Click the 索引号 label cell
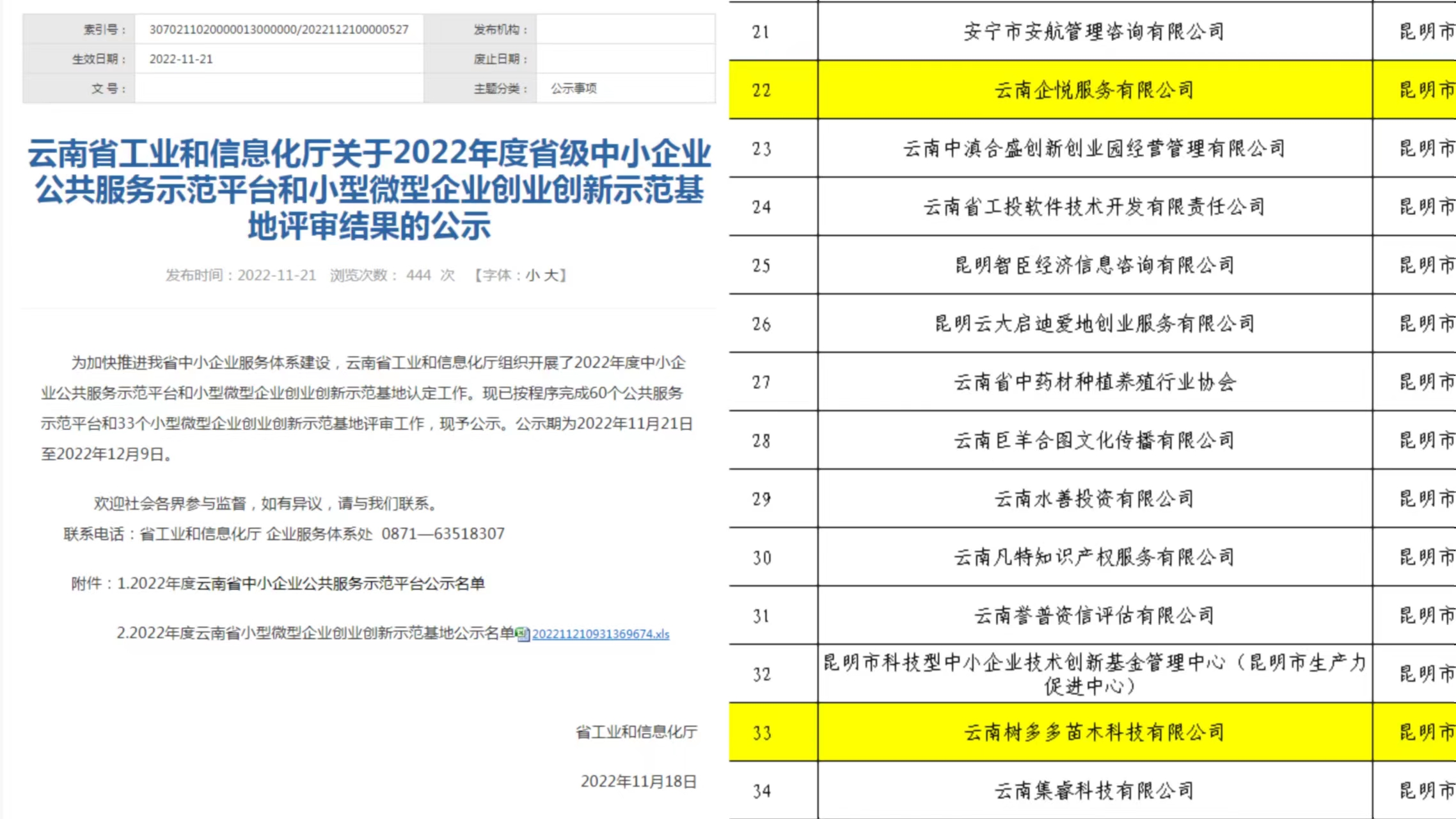Screen dimensions: 1456x819 79,29
